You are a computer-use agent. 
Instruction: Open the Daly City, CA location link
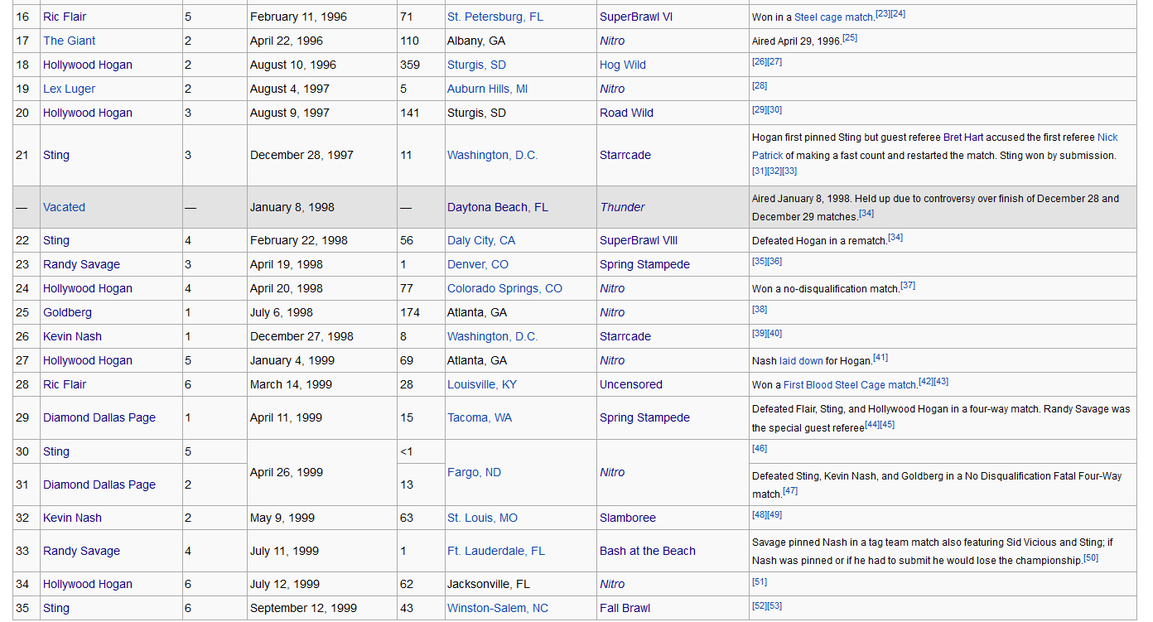coord(481,240)
